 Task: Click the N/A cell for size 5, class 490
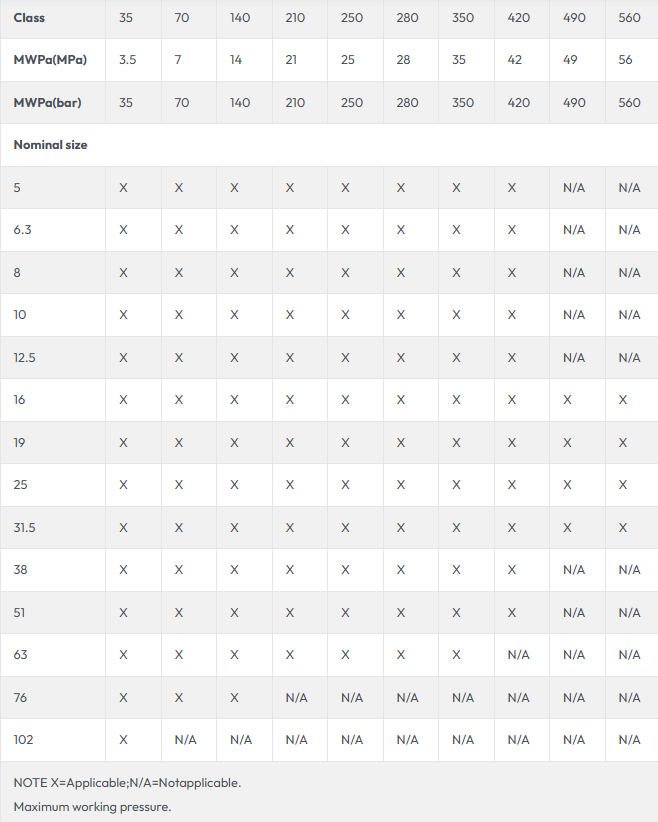click(x=574, y=188)
